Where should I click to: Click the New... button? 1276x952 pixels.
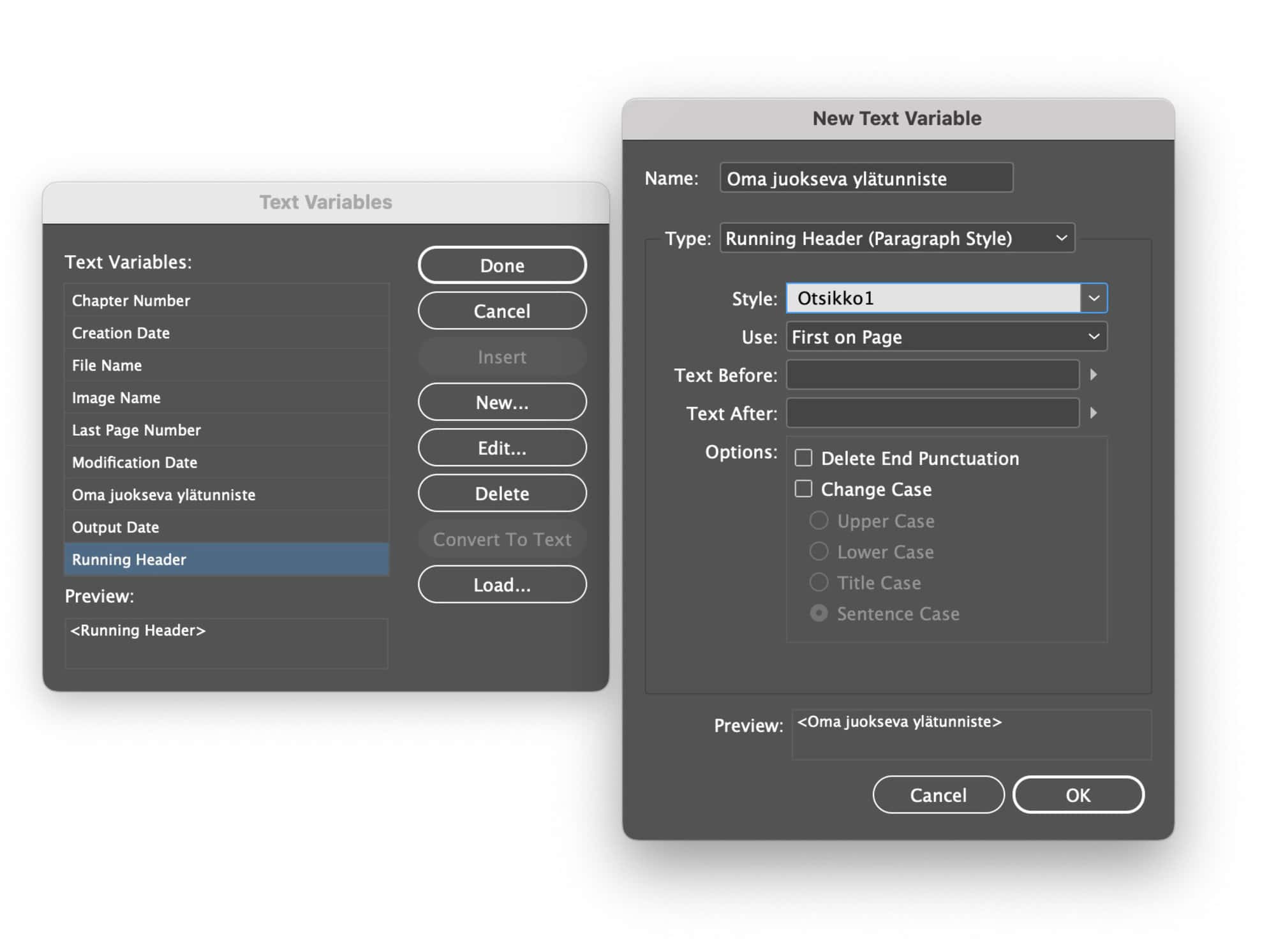click(x=502, y=402)
